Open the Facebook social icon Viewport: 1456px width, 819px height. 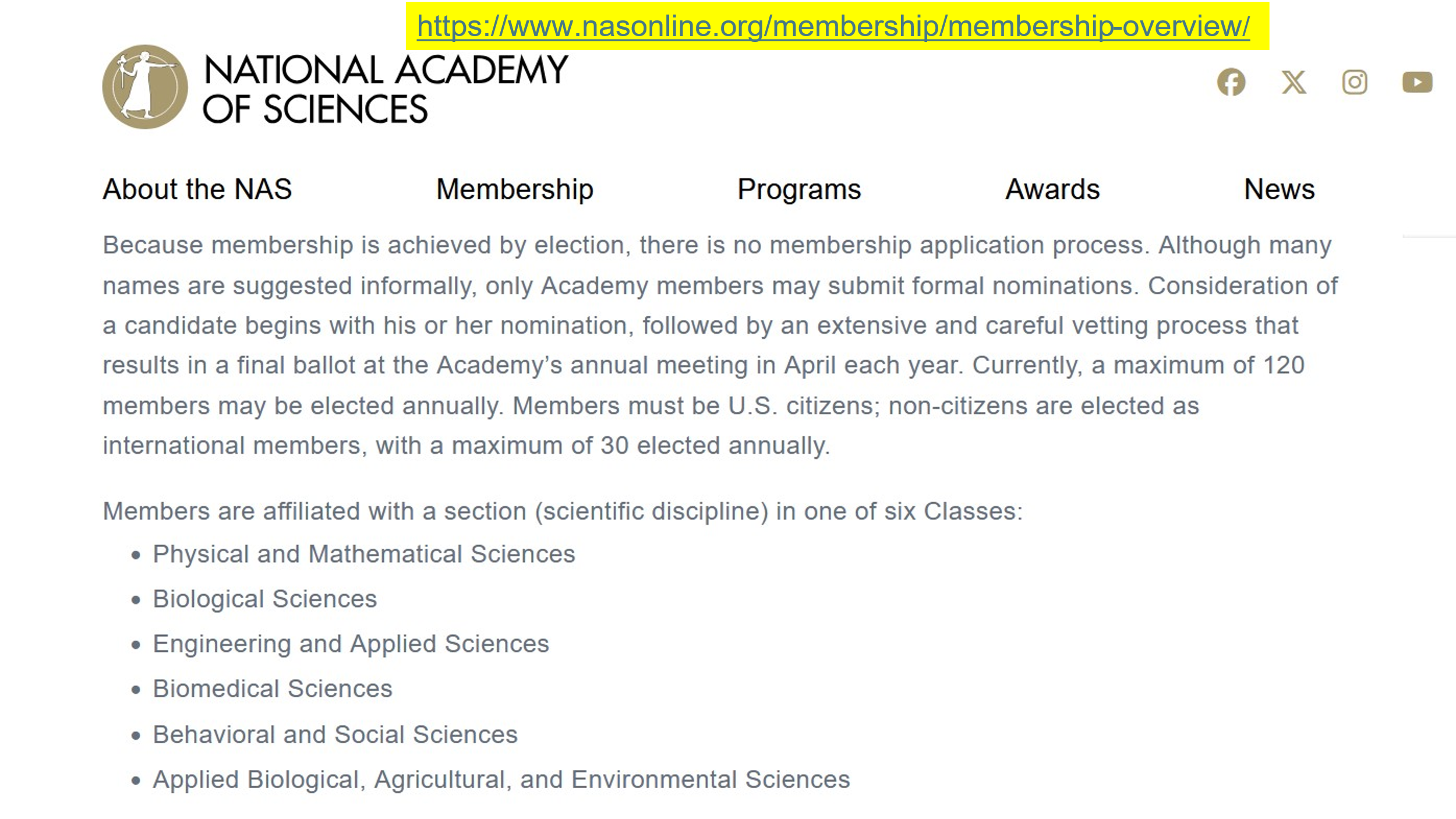click(1231, 82)
